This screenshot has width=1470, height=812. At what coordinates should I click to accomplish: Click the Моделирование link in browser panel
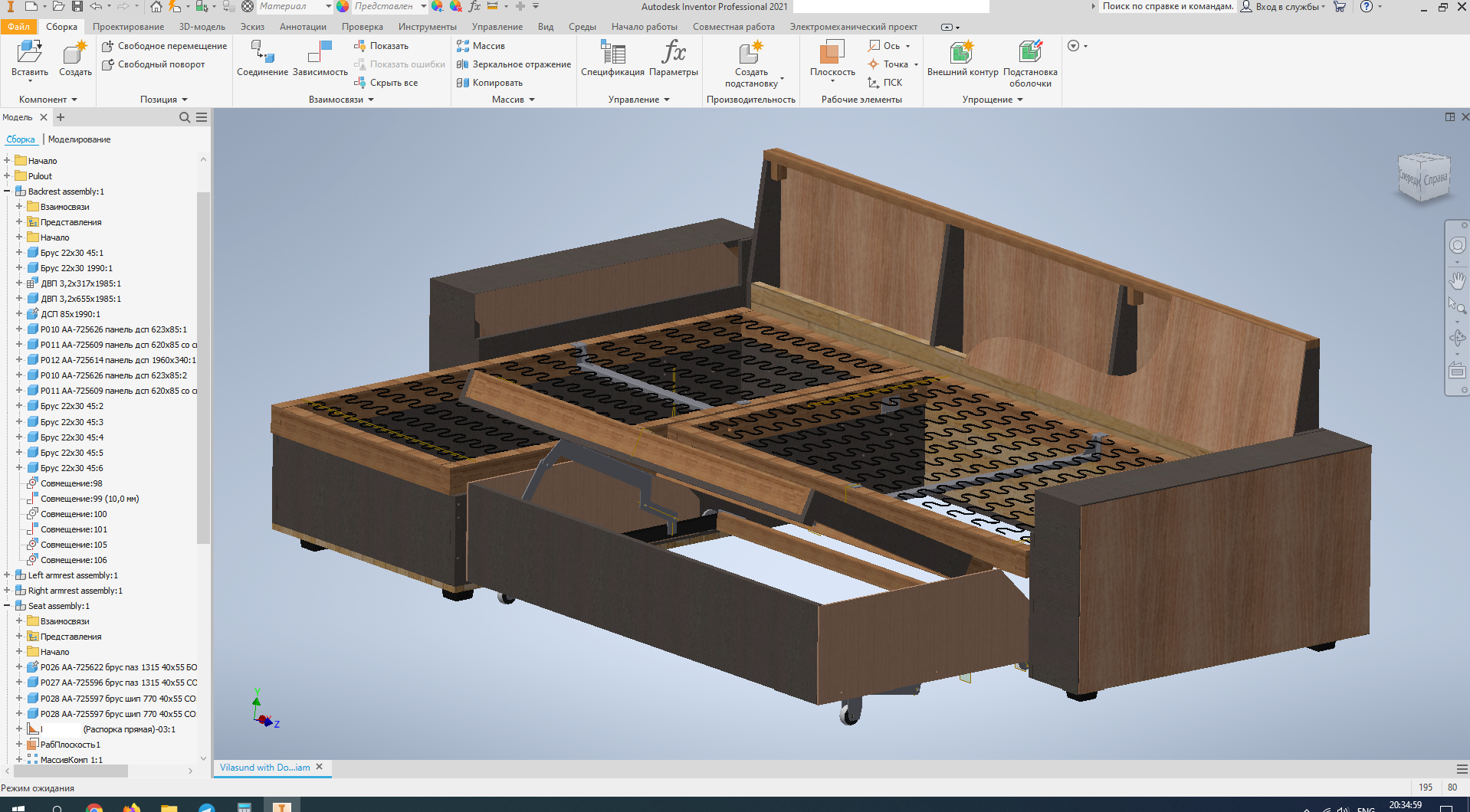coord(79,139)
